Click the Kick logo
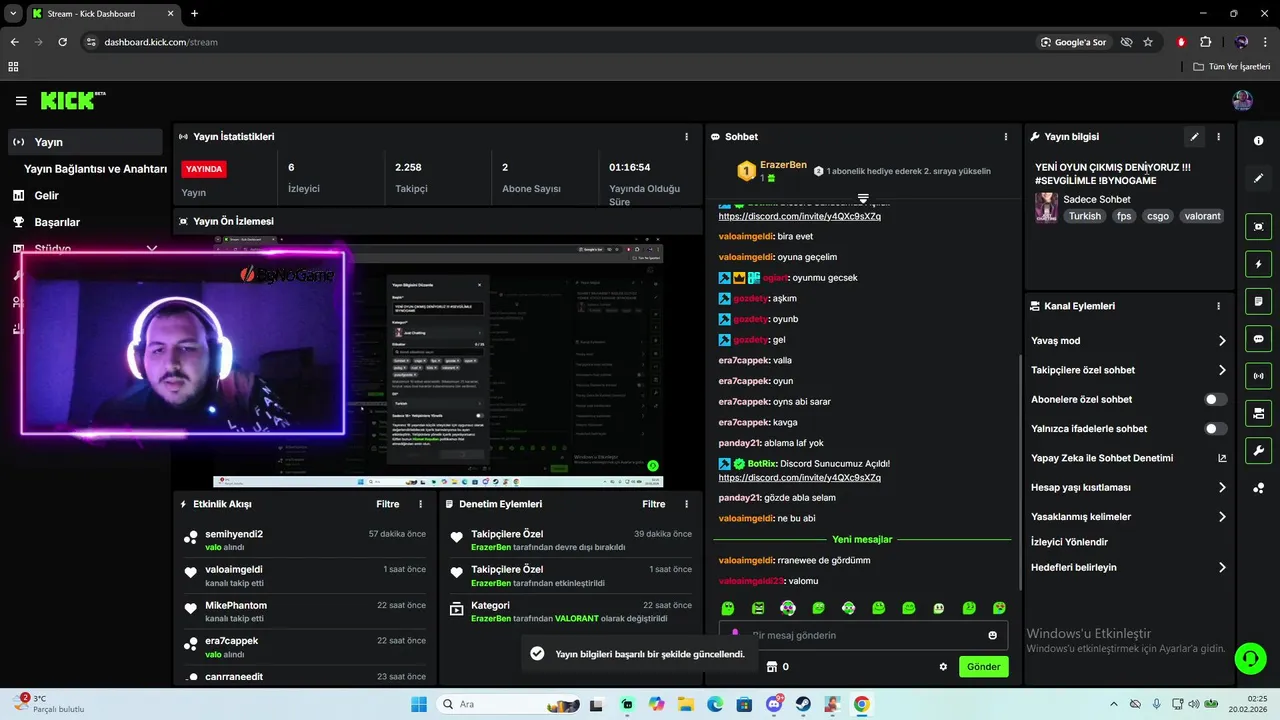1280x720 pixels. point(73,100)
